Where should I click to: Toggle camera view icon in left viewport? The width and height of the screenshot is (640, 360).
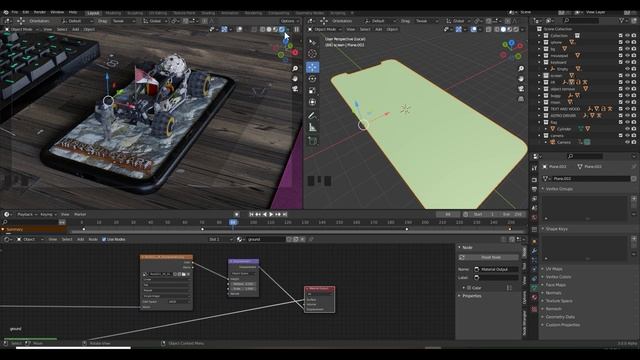tap(295, 89)
